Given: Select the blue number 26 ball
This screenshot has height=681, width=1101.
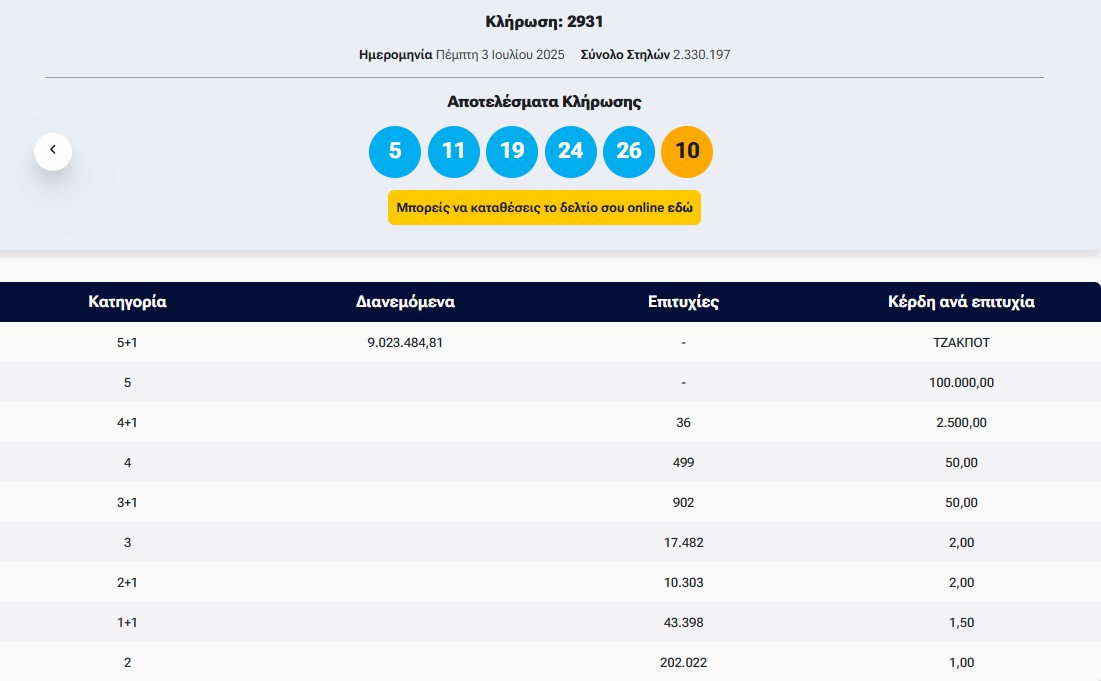Looking at the screenshot, I should [x=629, y=151].
